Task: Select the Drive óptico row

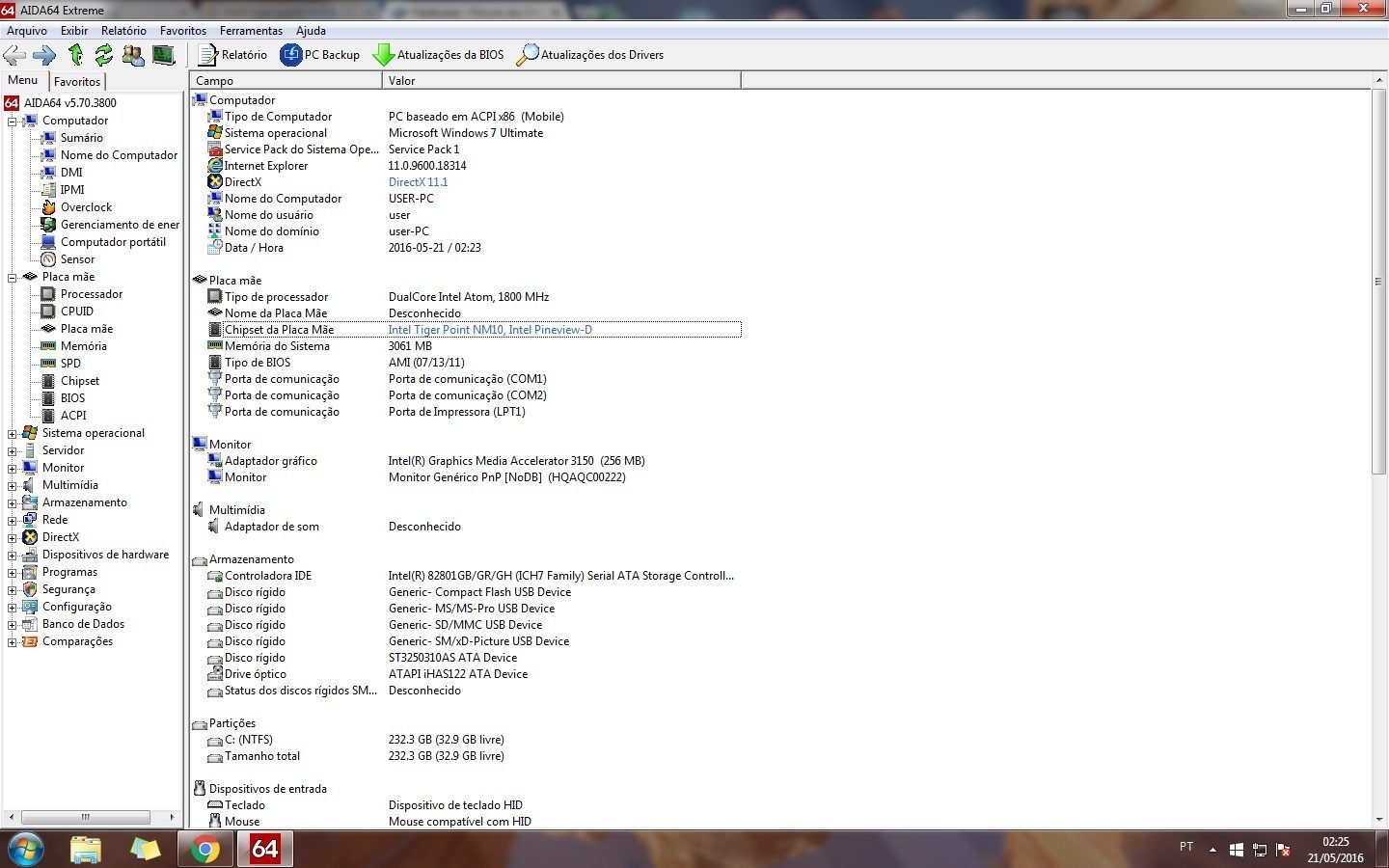Action: tap(473, 674)
